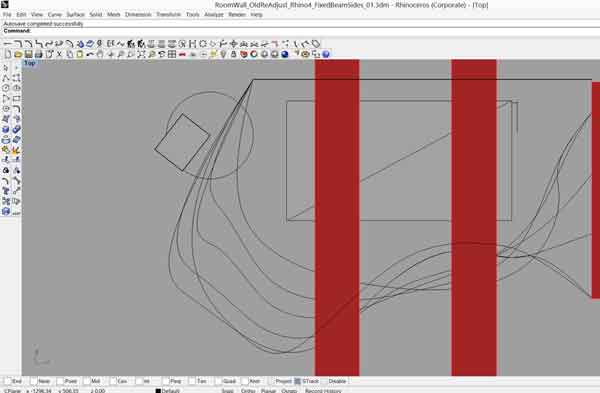Open the Default layer dropdown in status bar

point(168,391)
